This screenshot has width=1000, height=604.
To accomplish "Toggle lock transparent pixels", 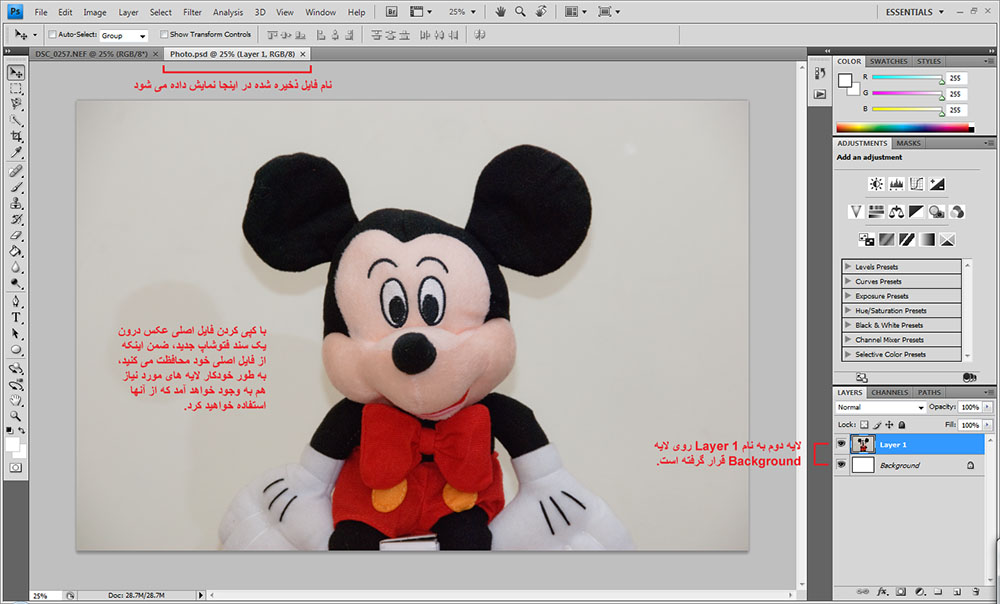I will 864,425.
